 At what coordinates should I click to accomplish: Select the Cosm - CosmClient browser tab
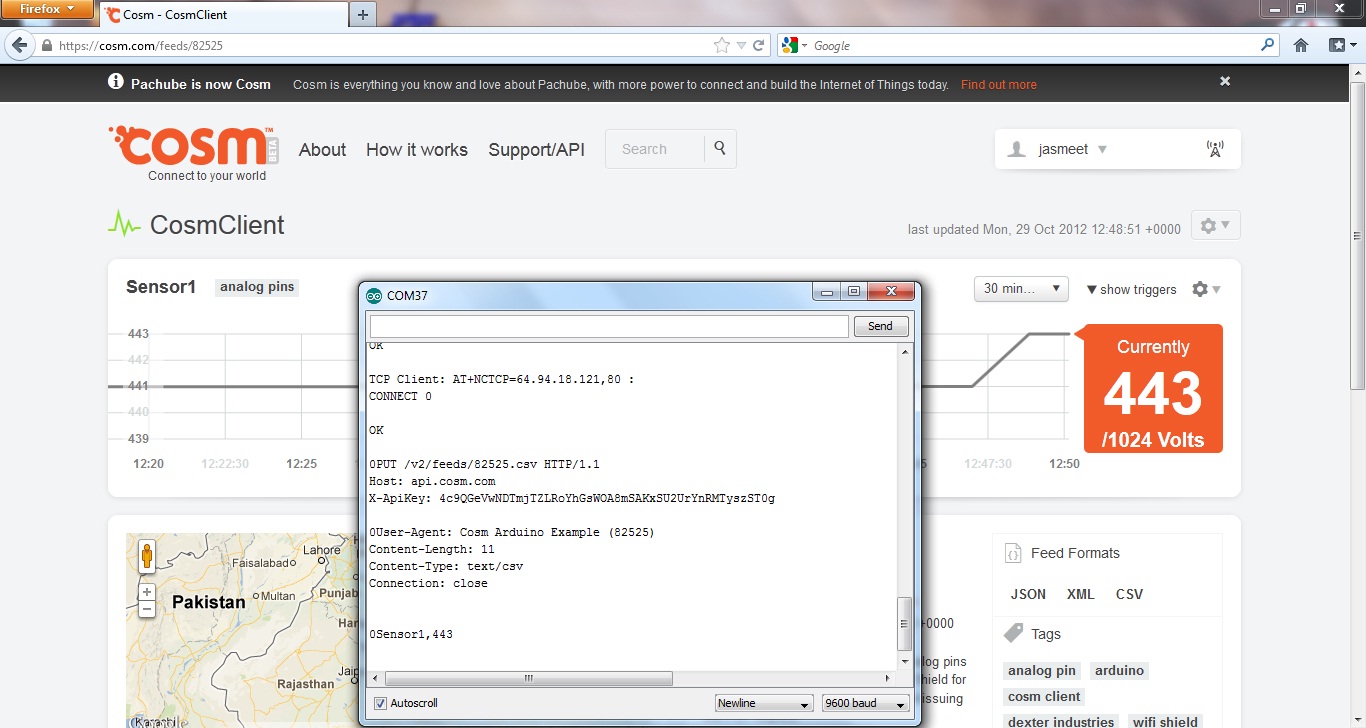pos(222,15)
